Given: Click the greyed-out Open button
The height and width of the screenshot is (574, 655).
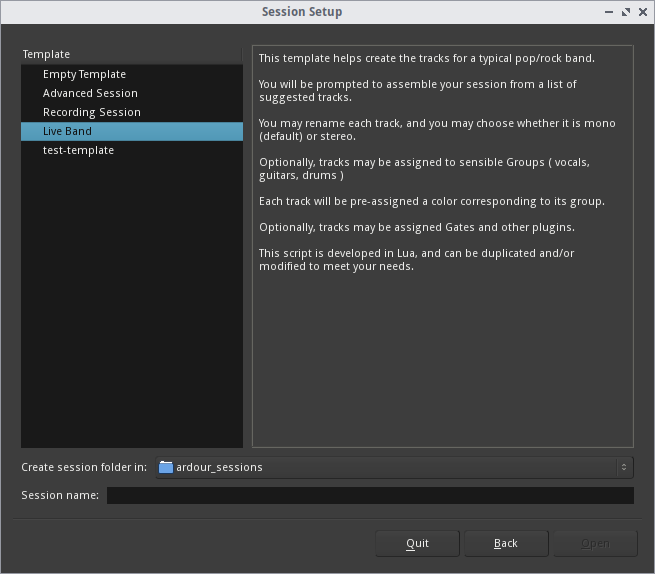Looking at the screenshot, I should coord(595,544).
